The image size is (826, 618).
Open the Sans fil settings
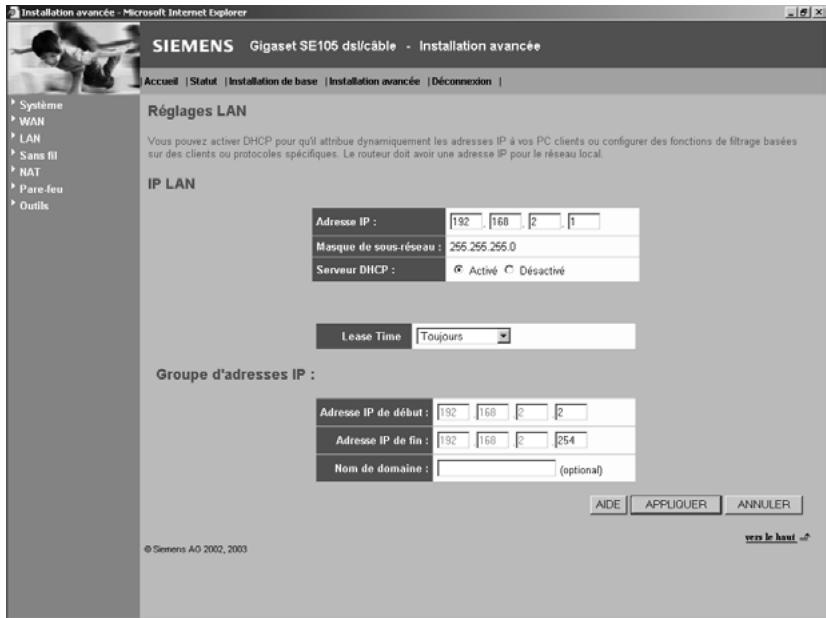[x=38, y=155]
